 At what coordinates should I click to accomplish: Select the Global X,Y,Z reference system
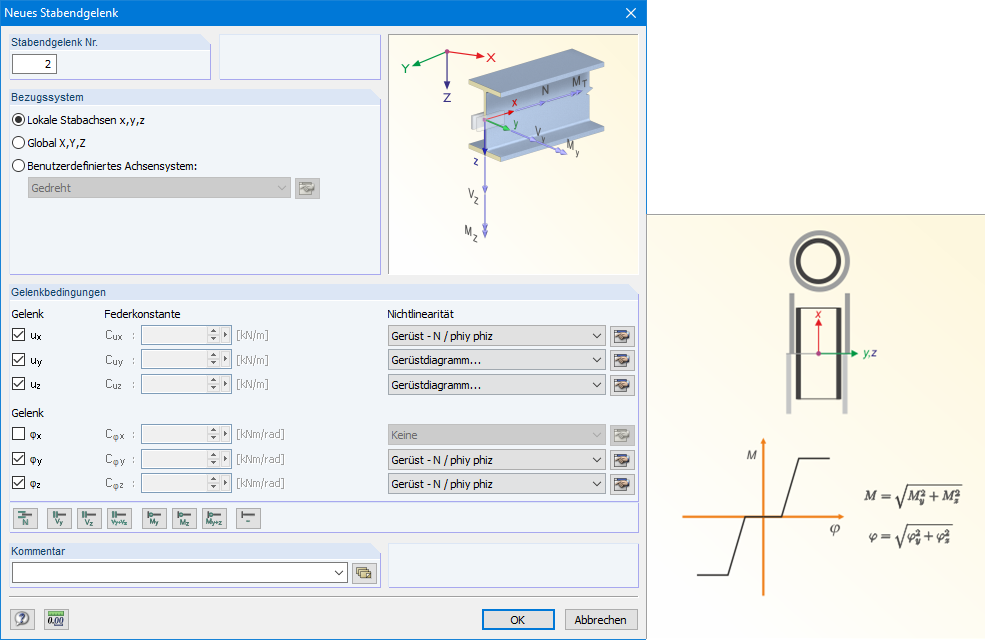pyautogui.click(x=49, y=143)
